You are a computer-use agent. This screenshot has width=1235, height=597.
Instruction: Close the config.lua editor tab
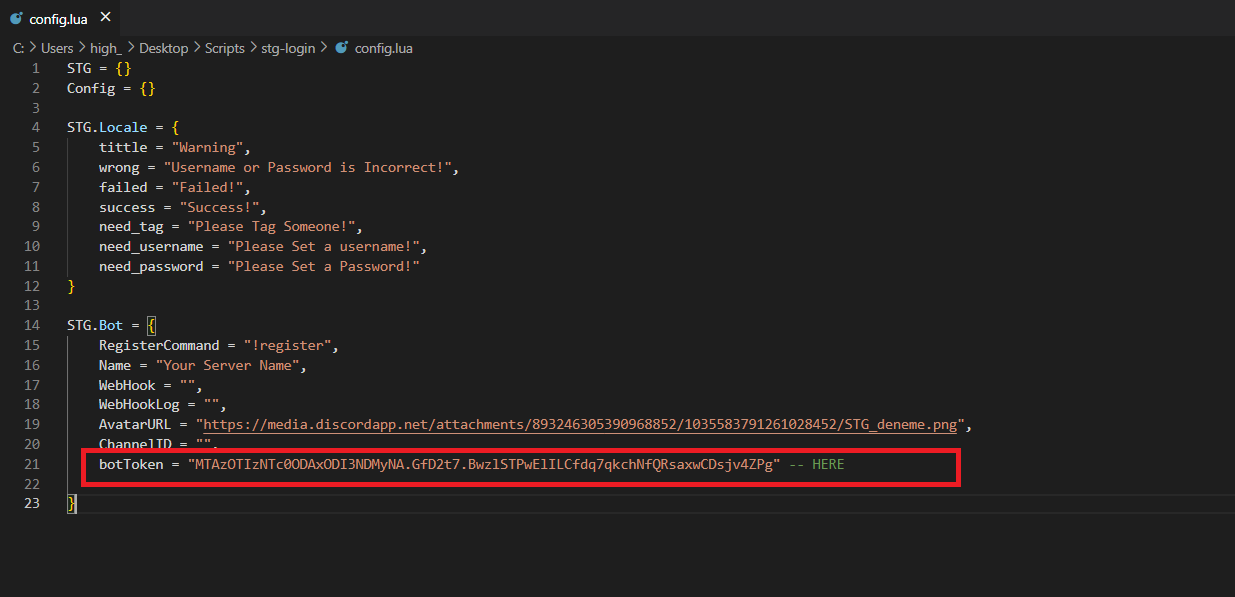tap(106, 17)
